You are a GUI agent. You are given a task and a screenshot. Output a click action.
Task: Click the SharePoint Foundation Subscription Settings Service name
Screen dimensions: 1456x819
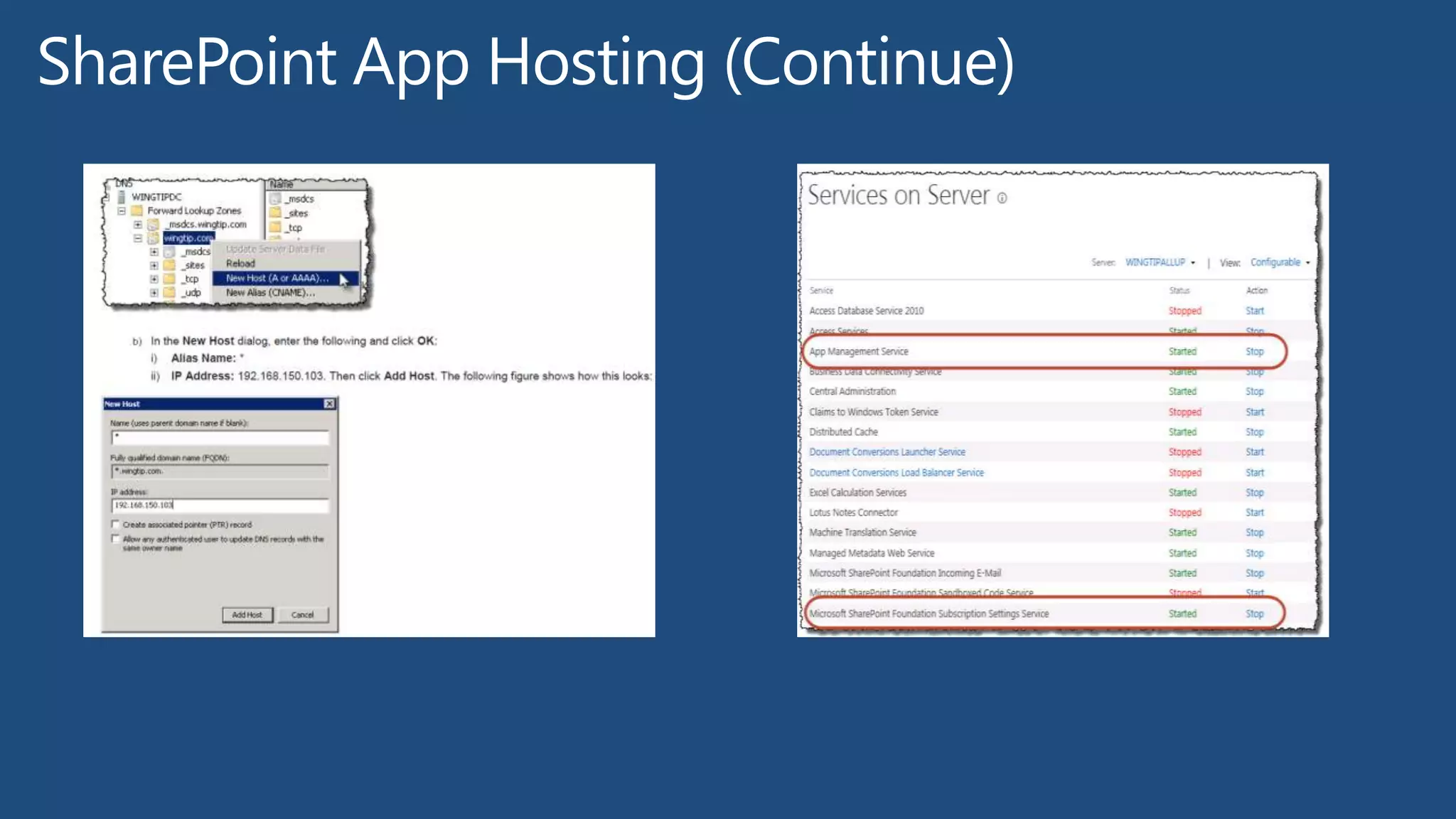tap(929, 613)
